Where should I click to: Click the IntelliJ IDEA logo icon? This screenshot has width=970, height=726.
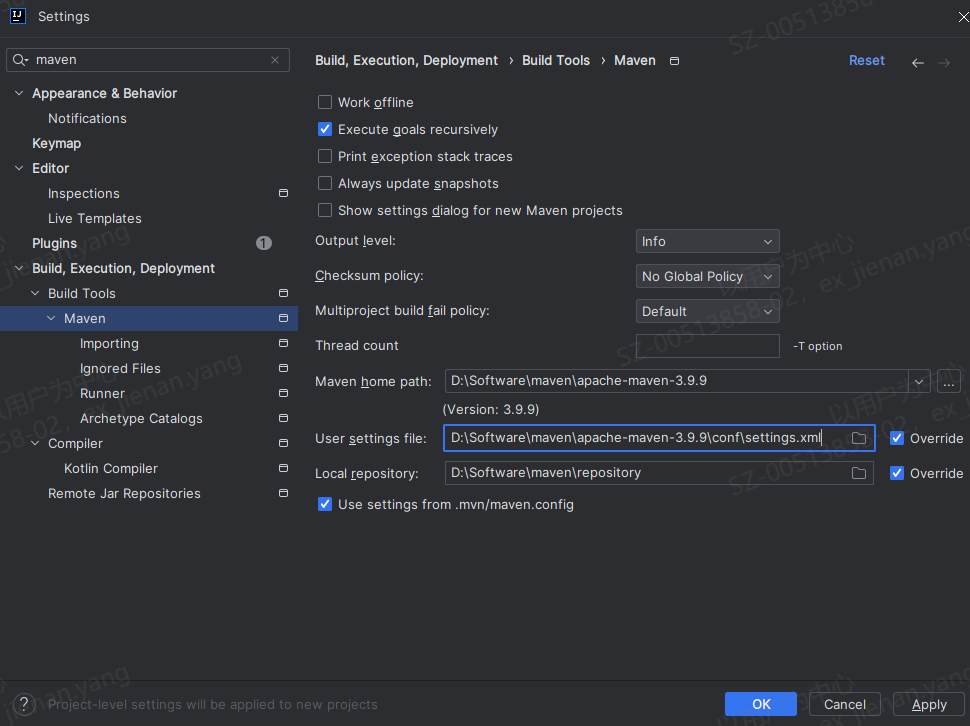point(18,16)
